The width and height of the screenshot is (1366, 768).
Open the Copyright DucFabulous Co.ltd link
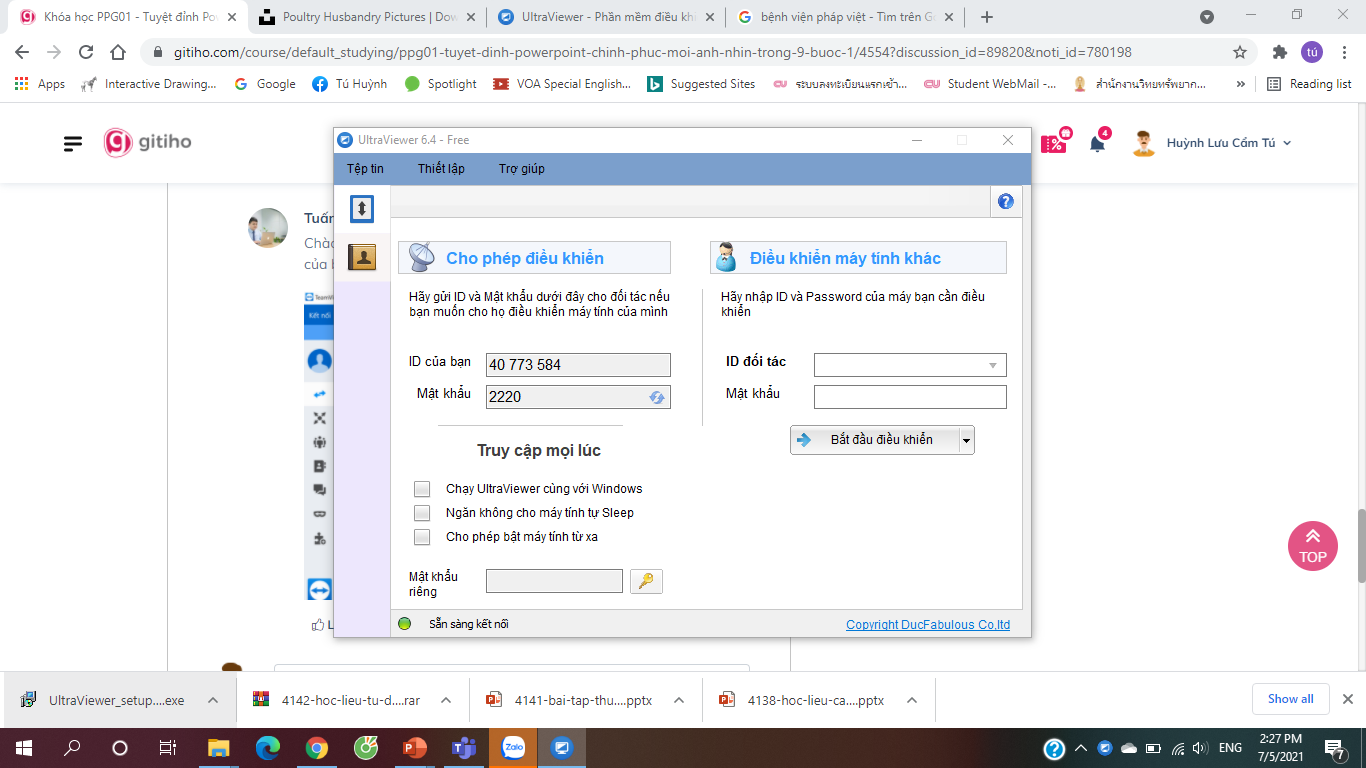click(x=928, y=625)
